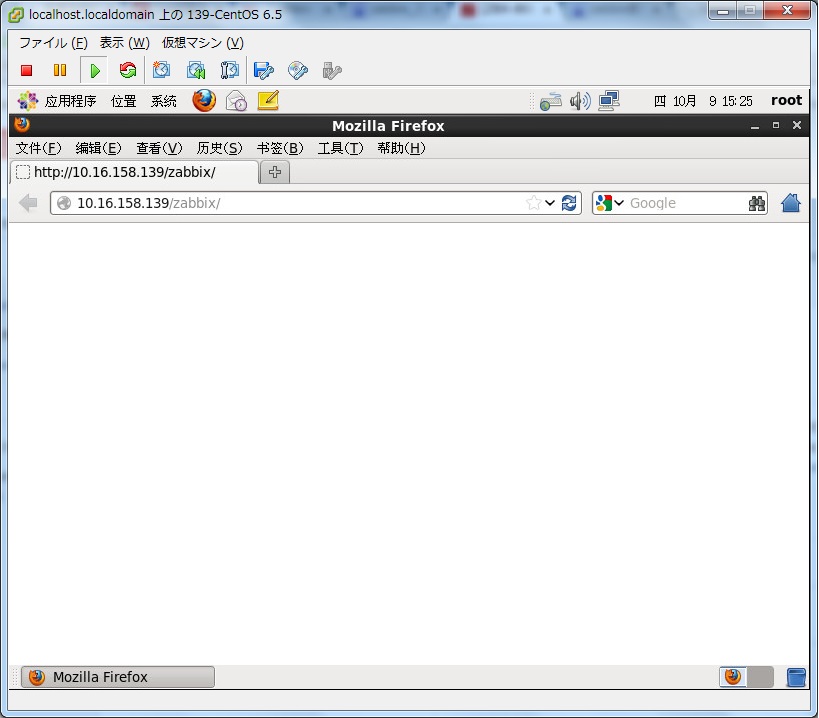This screenshot has width=819, height=718.
Task: Open the 应用程序 applications menu
Action: pyautogui.click(x=71, y=101)
